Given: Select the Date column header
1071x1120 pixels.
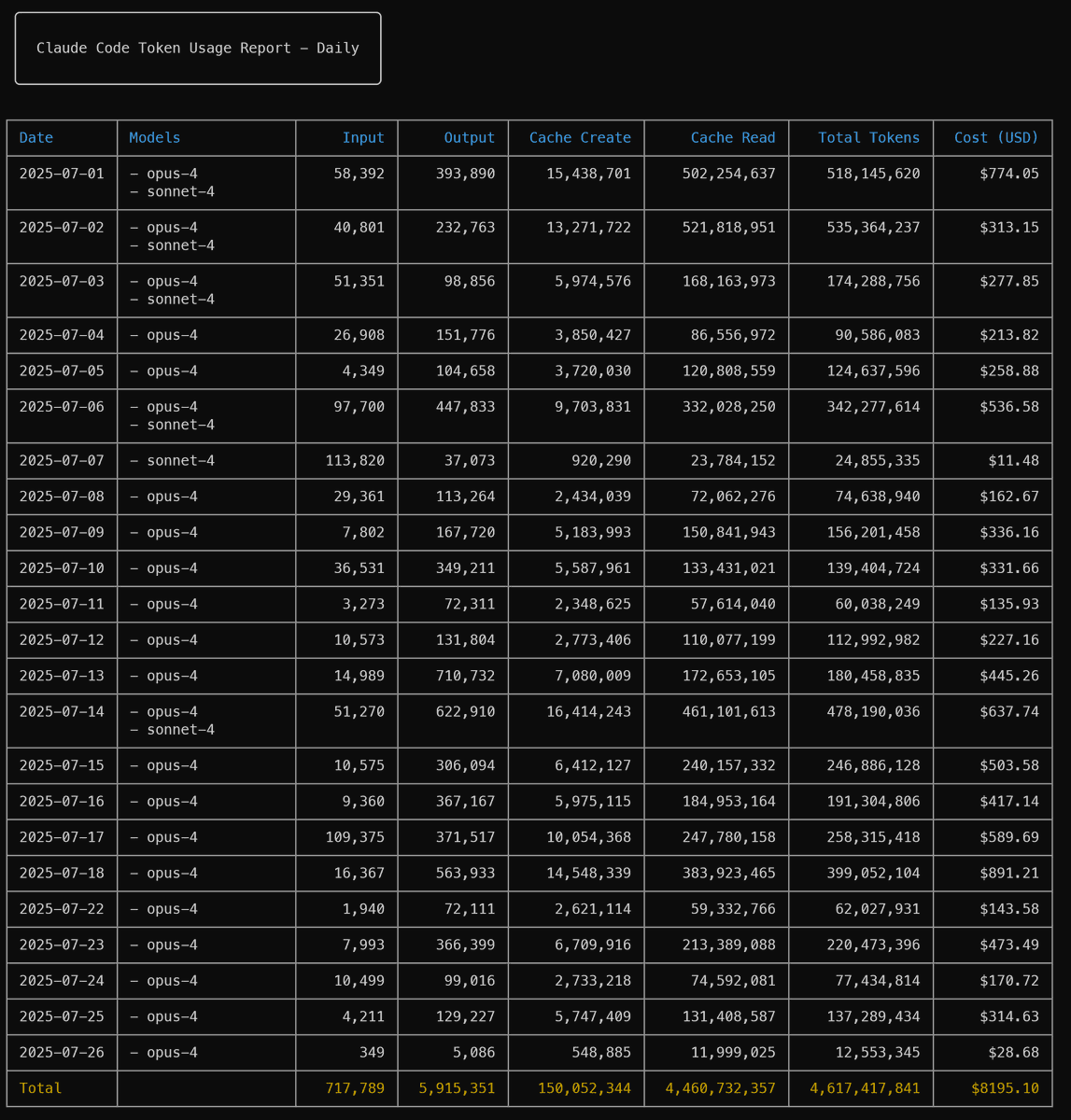Looking at the screenshot, I should point(36,138).
